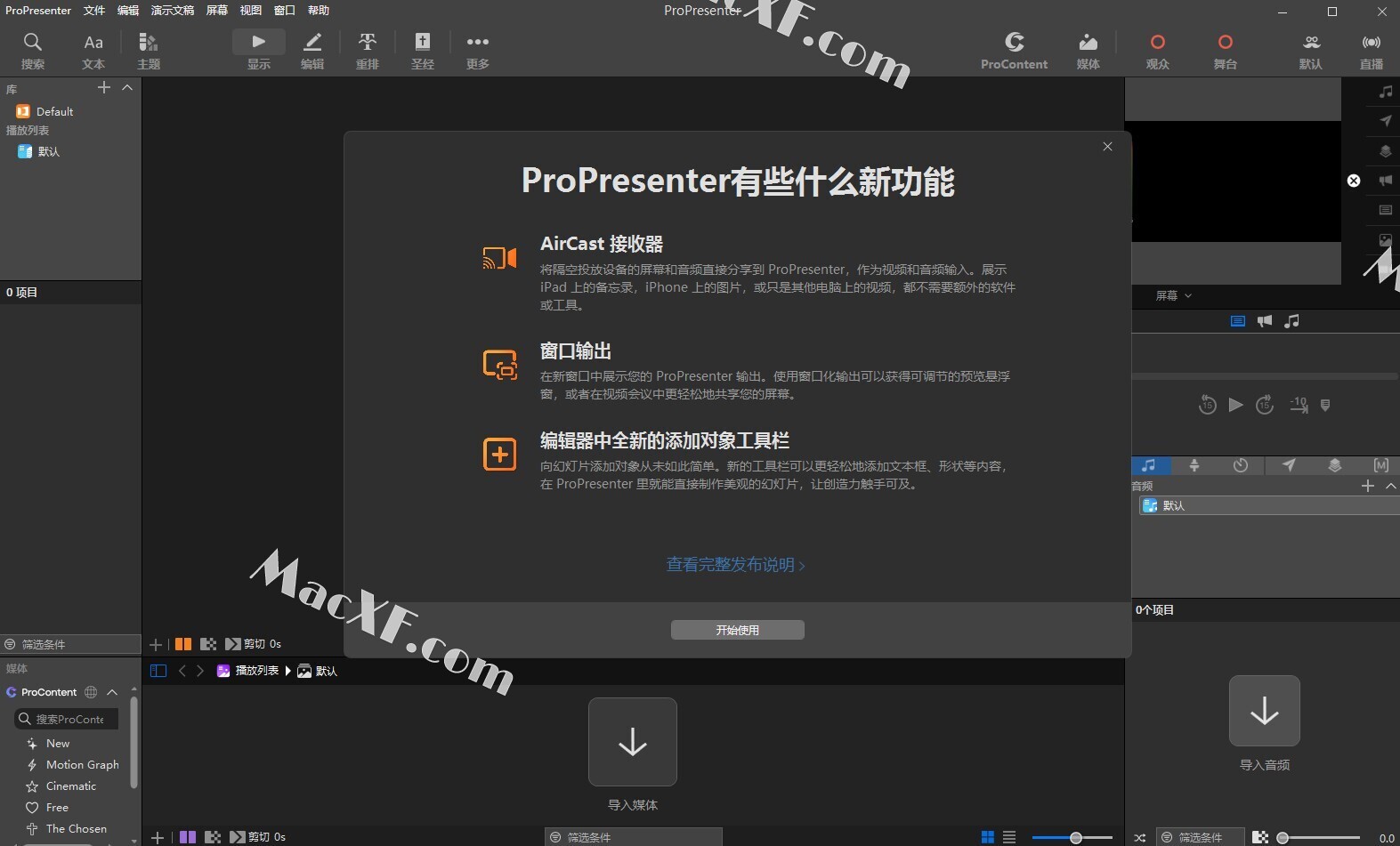Add a new audio playlist

[x=1368, y=486]
